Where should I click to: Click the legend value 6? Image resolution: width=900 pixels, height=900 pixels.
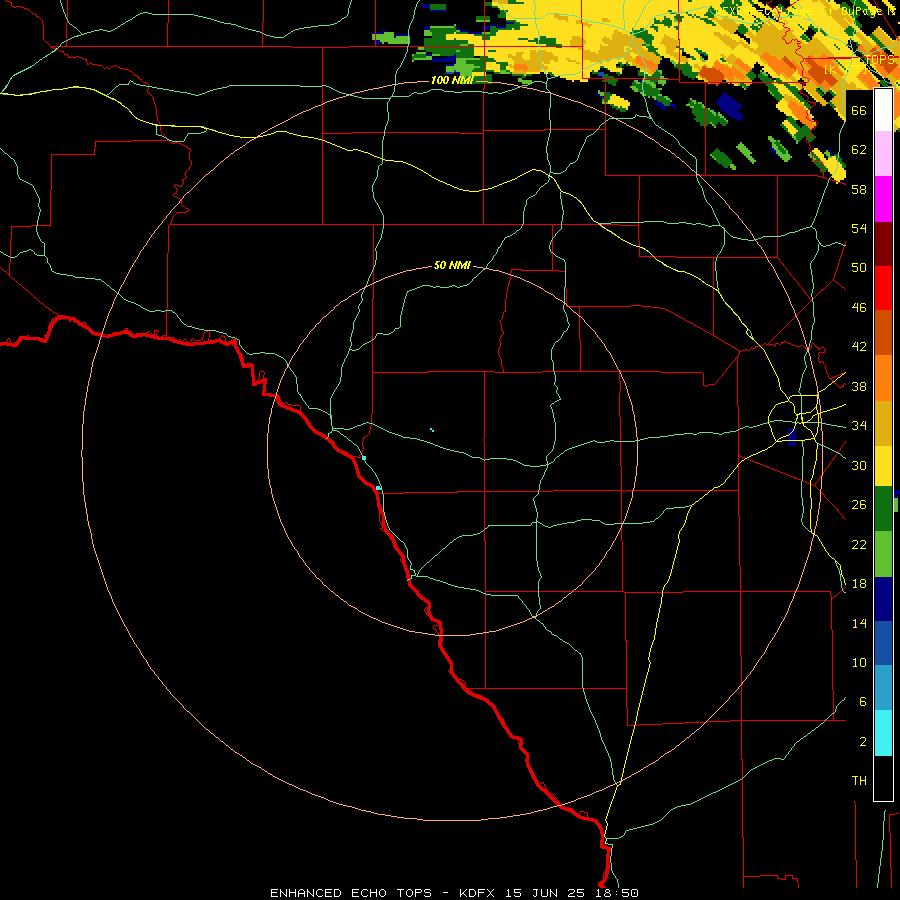[x=863, y=702]
